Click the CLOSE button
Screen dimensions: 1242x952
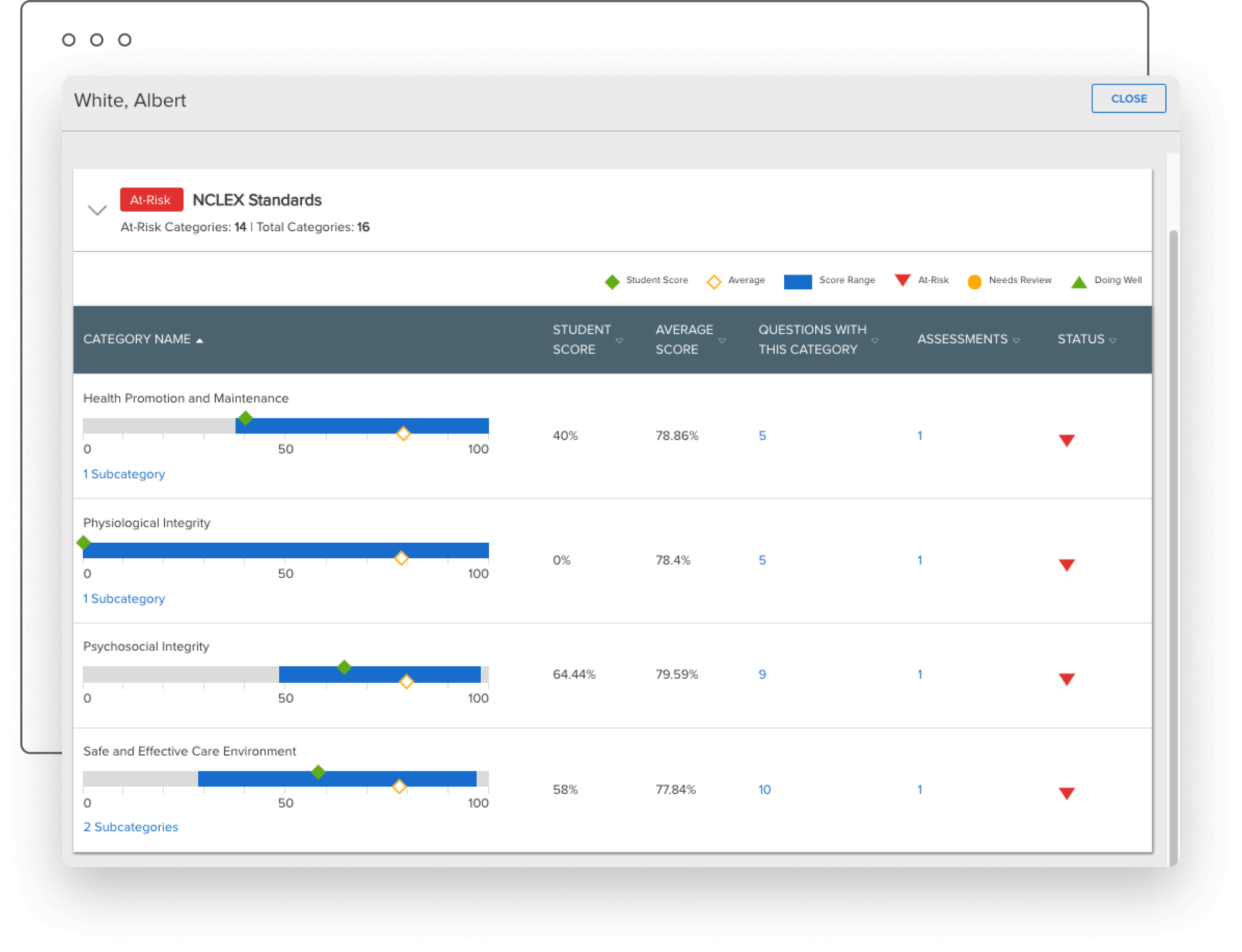tap(1128, 98)
